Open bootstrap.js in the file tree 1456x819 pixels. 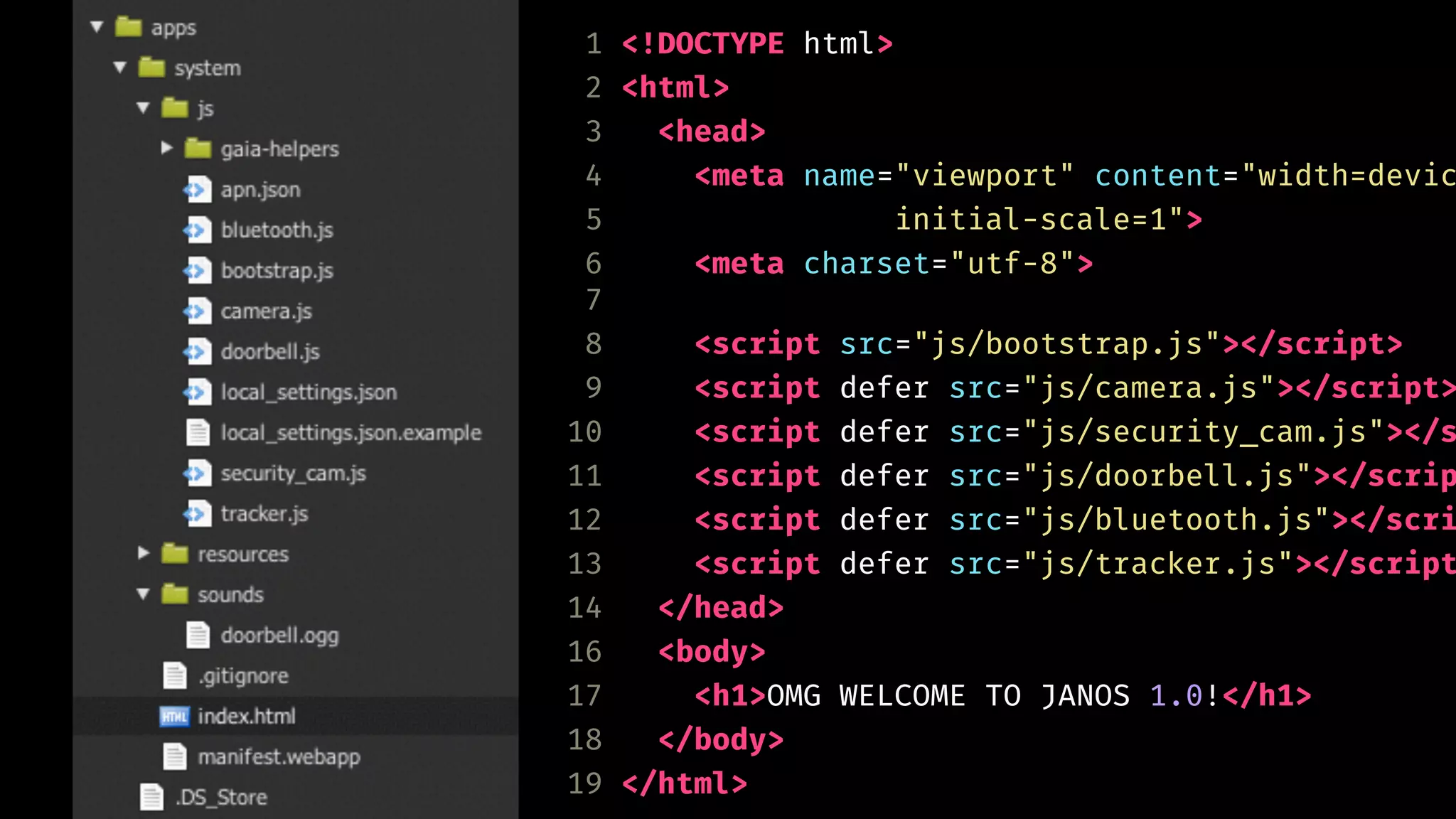click(x=277, y=271)
